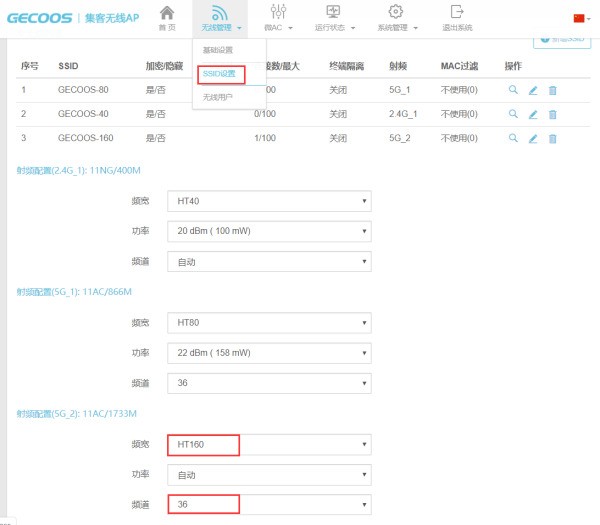Image resolution: width=600 pixels, height=525 pixels.
Task: Click the GECOOS-40 SSID name
Action: pyautogui.click(x=83, y=114)
